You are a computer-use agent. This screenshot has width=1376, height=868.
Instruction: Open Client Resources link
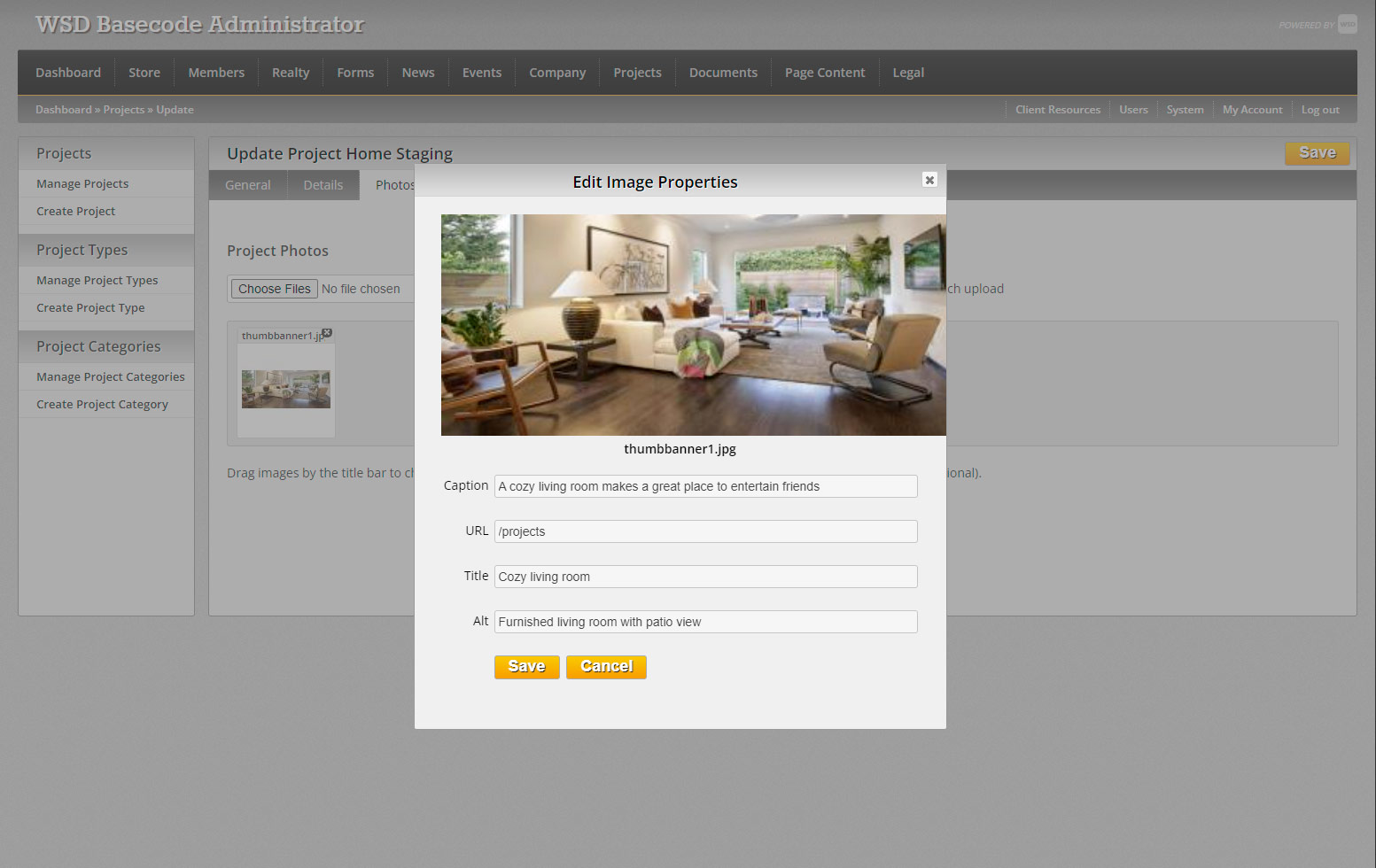1058,110
